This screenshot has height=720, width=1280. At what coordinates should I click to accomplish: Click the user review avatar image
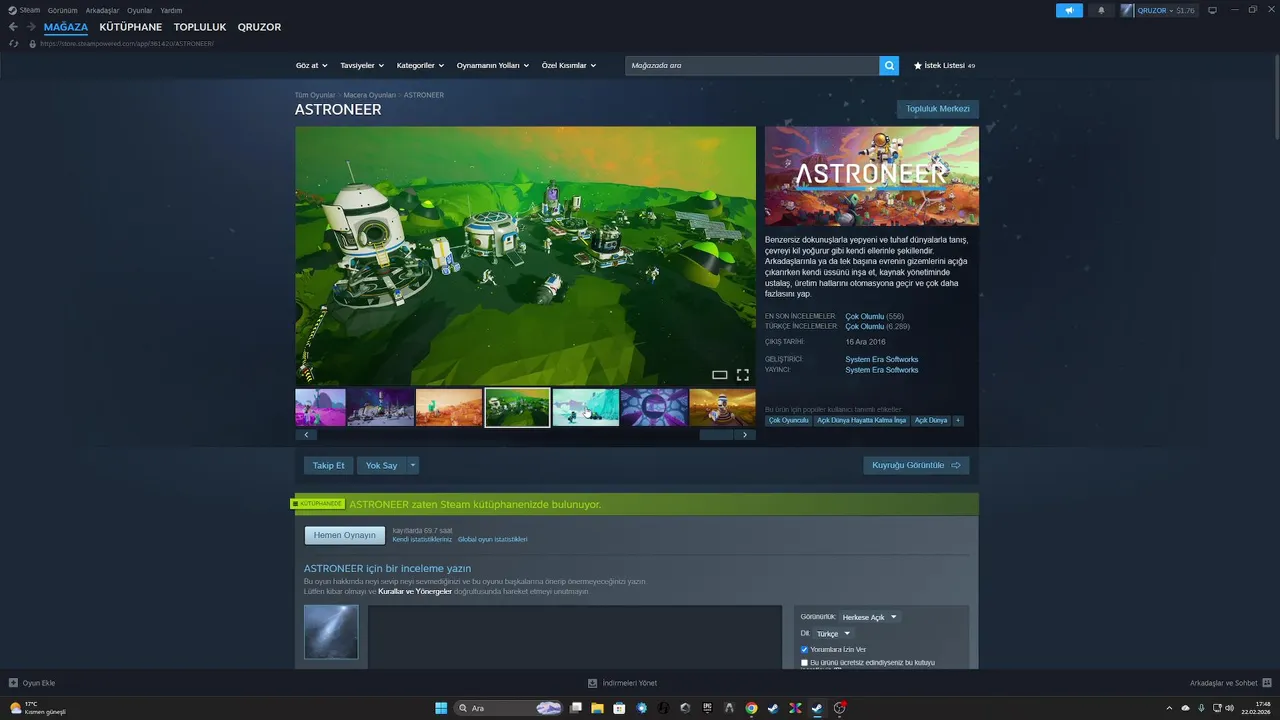[331, 632]
